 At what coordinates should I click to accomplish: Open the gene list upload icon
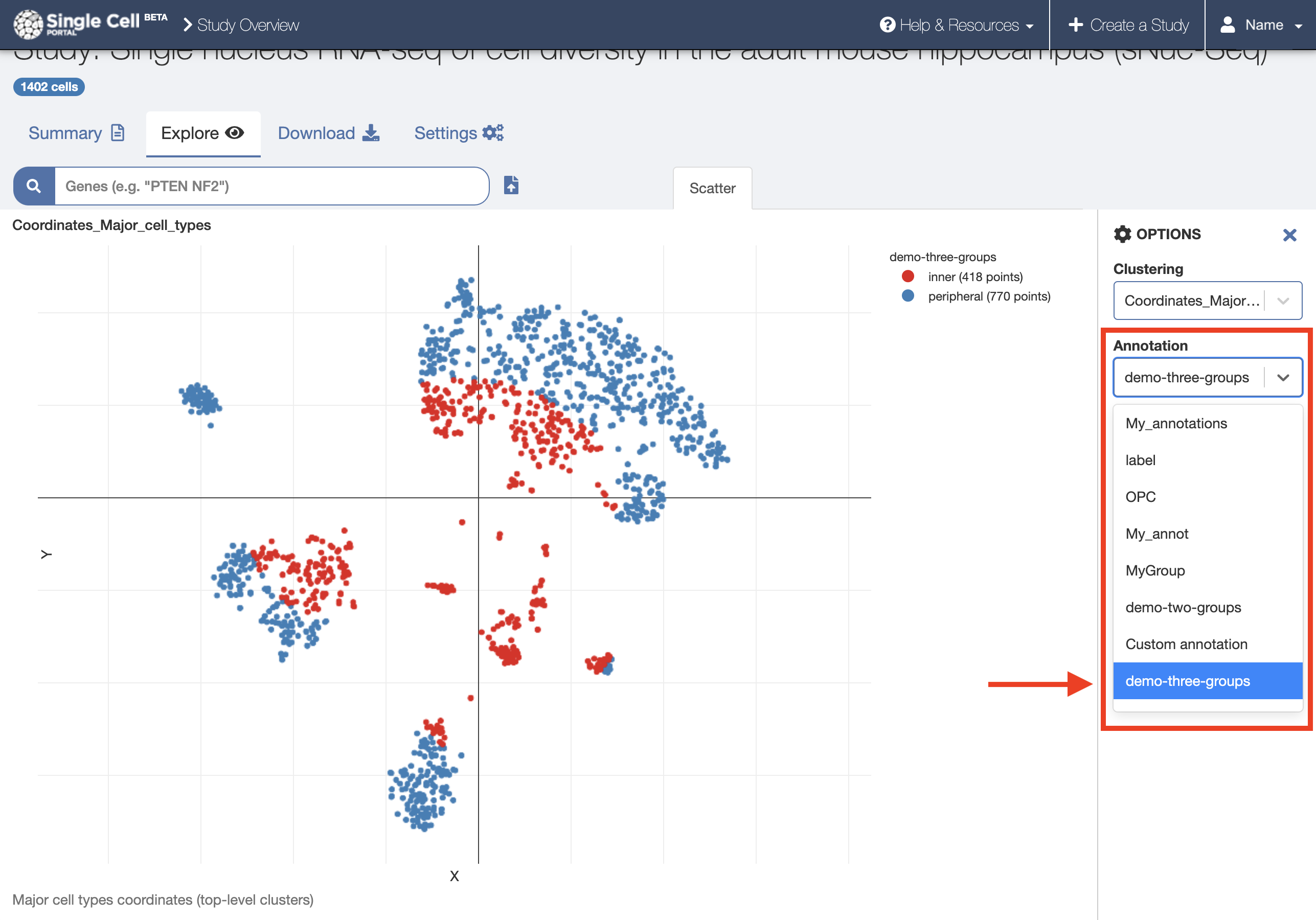point(510,186)
